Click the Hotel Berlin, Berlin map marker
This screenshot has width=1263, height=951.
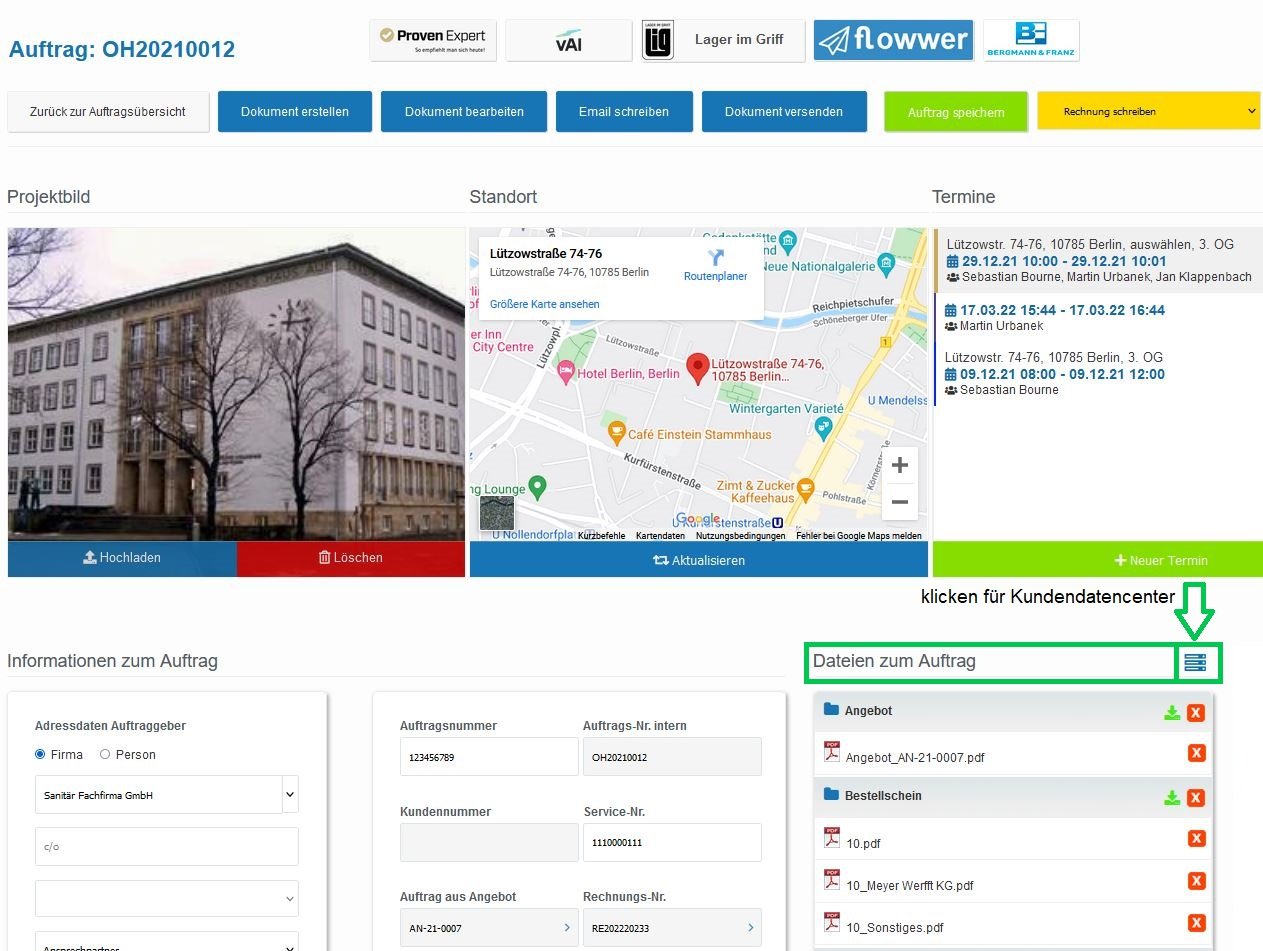click(565, 373)
